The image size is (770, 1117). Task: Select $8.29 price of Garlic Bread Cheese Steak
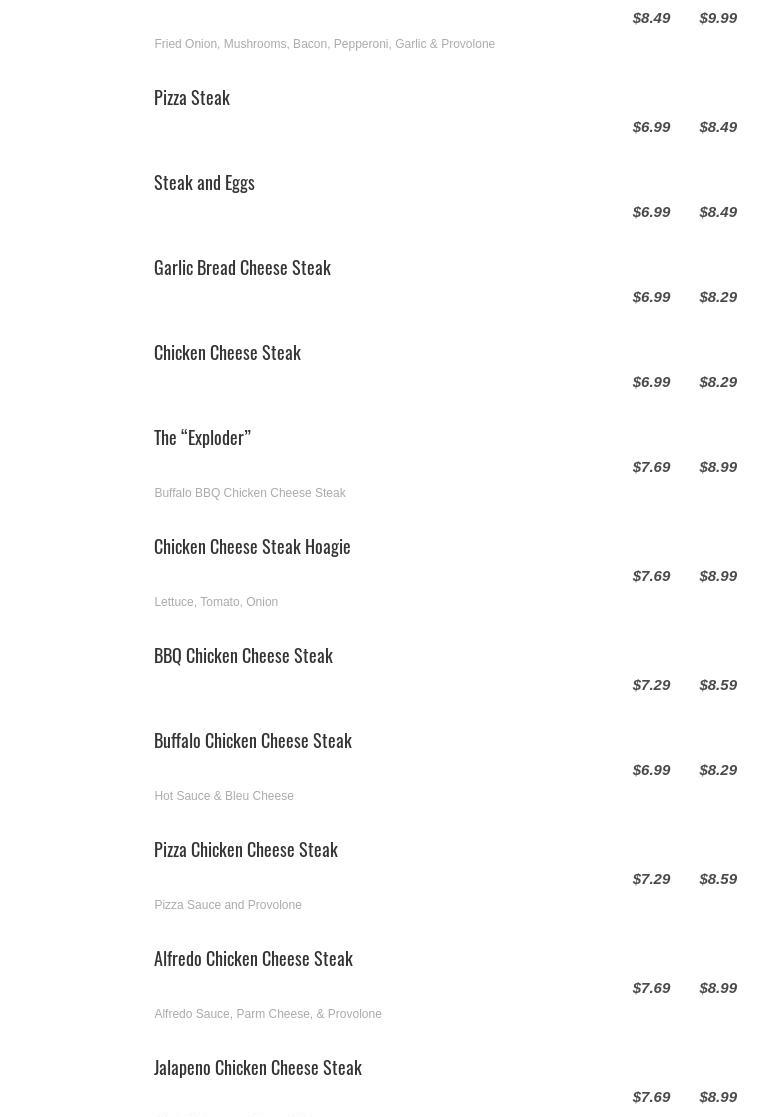718,297
